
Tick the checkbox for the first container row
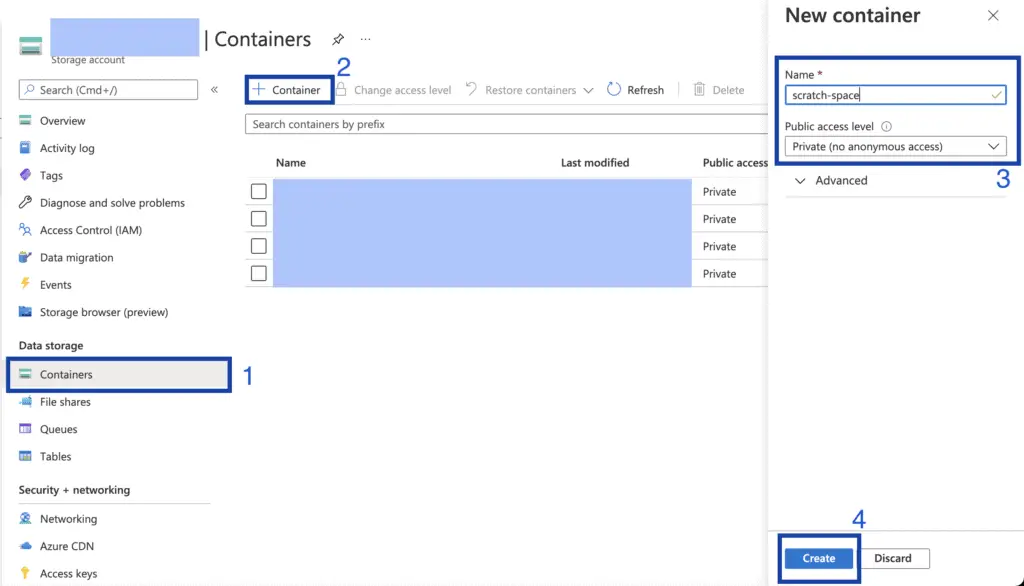click(x=259, y=191)
